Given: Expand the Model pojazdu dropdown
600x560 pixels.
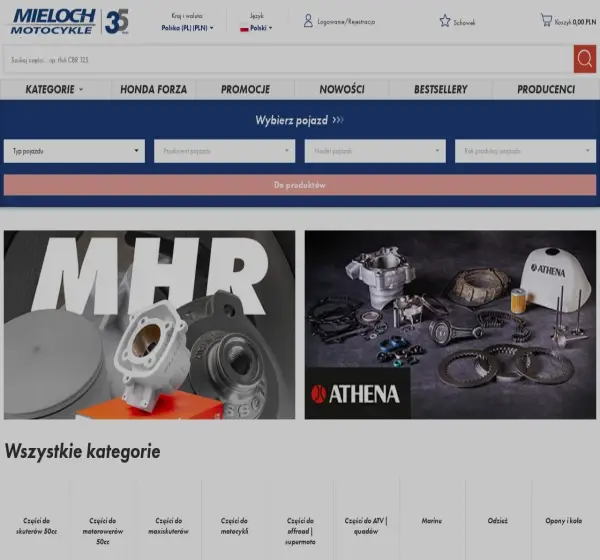Looking at the screenshot, I should point(375,151).
